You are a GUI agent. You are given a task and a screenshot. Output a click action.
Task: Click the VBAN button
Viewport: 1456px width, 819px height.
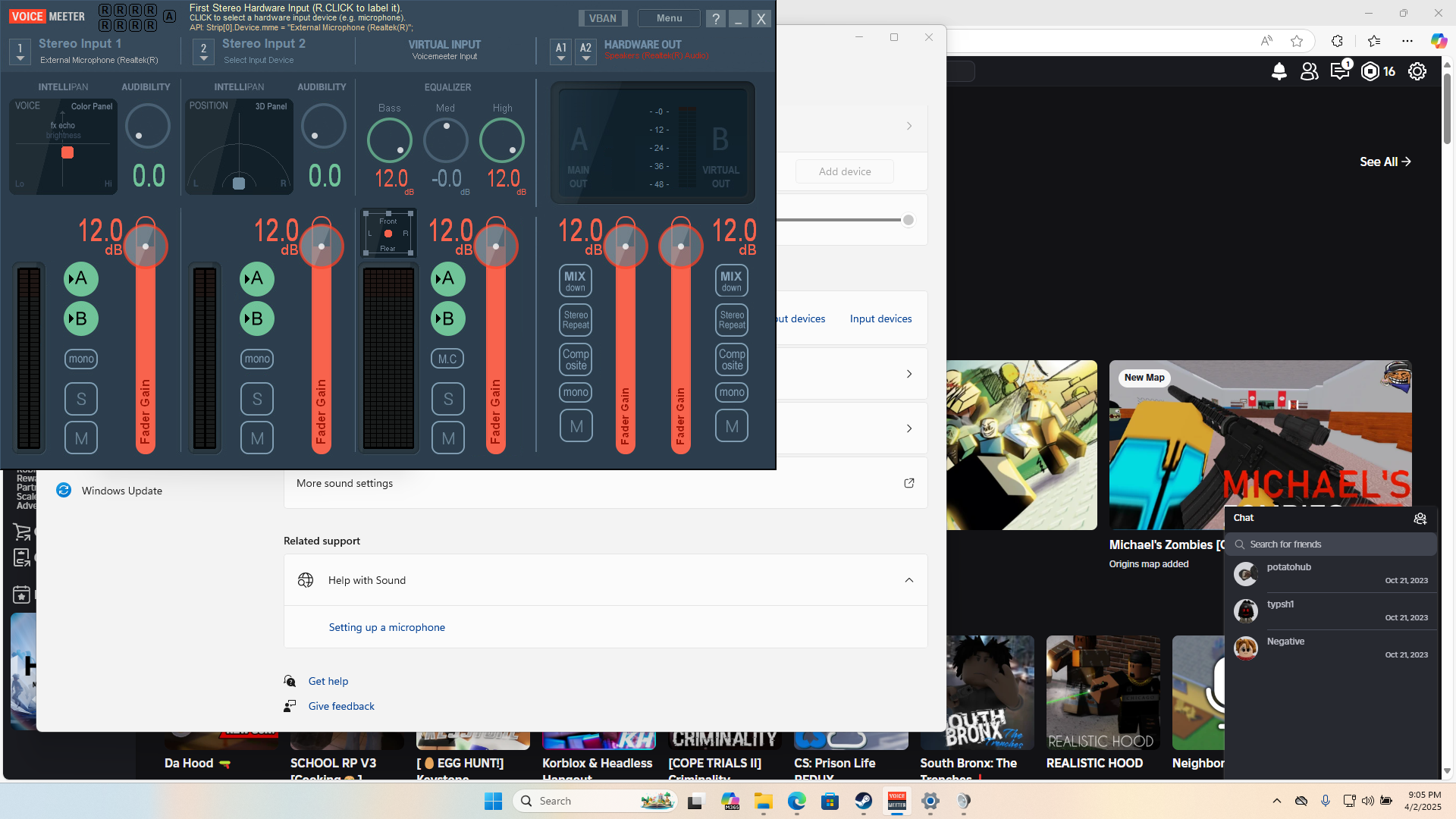pos(603,18)
